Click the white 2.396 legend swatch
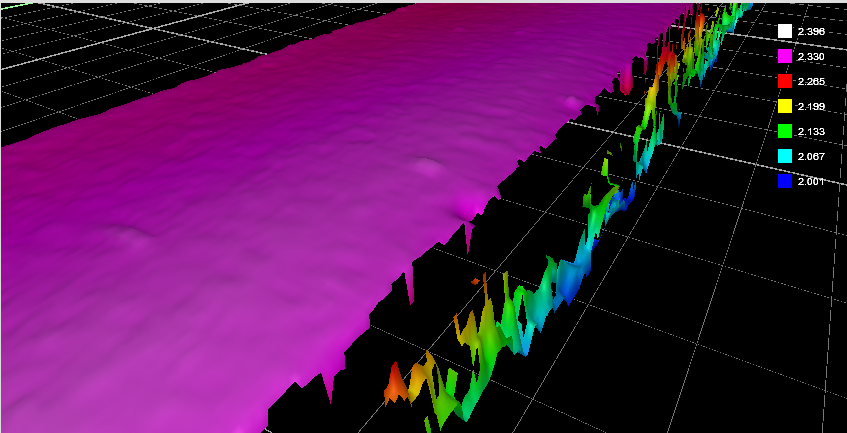Image resolution: width=847 pixels, height=433 pixels. click(x=785, y=32)
